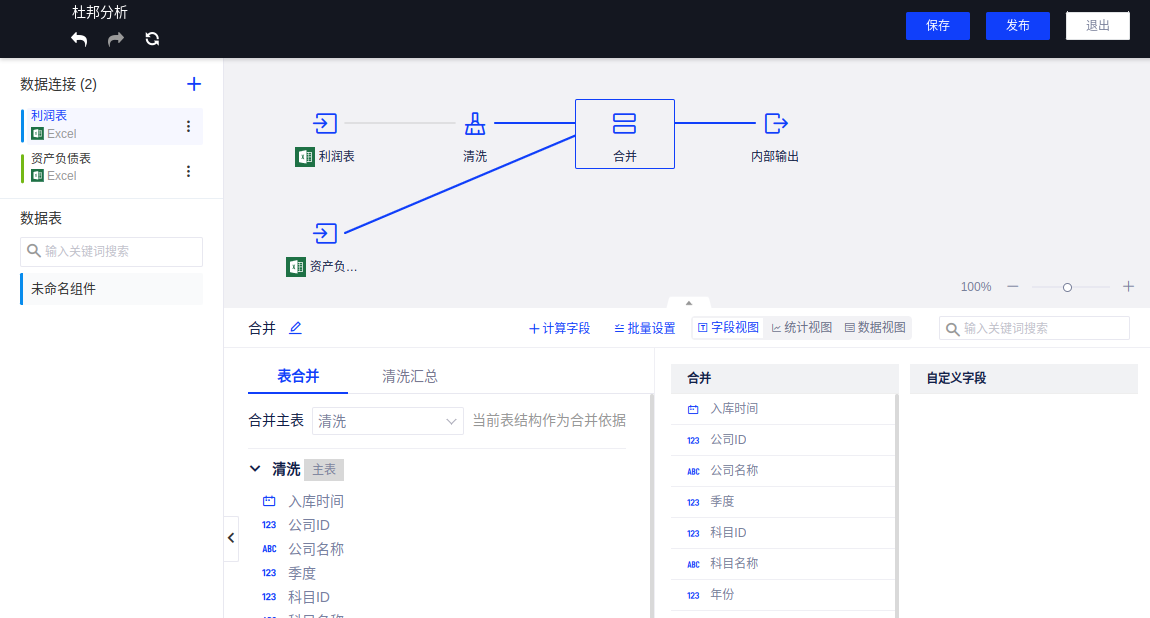
Task: Open the 合并主表 dropdown
Action: 387,421
